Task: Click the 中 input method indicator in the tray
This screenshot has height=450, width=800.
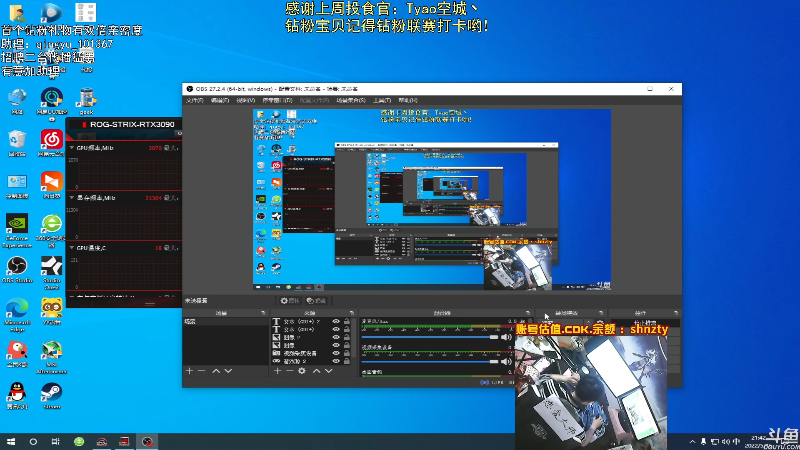Action: [736, 442]
